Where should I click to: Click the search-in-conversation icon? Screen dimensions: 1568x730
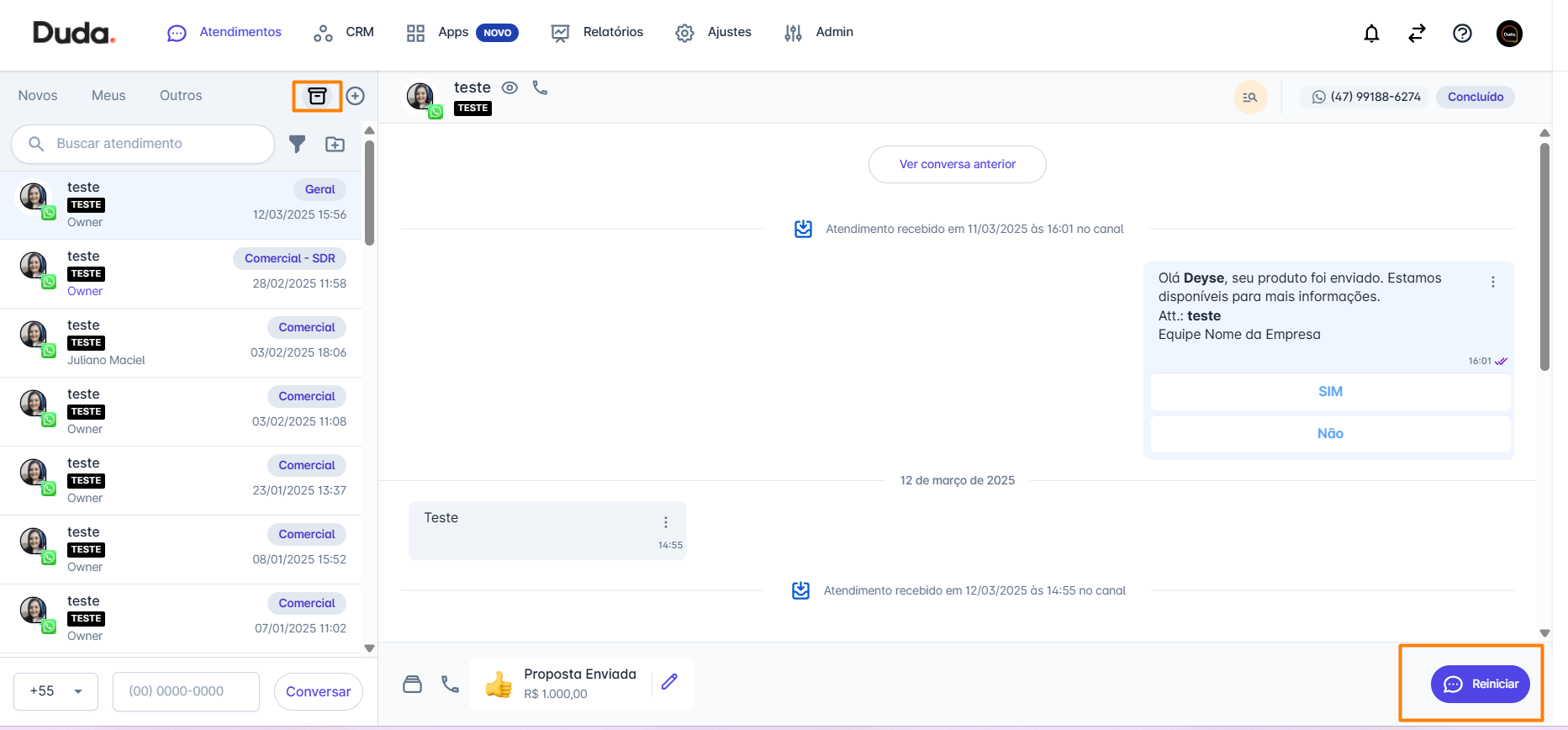click(1250, 97)
